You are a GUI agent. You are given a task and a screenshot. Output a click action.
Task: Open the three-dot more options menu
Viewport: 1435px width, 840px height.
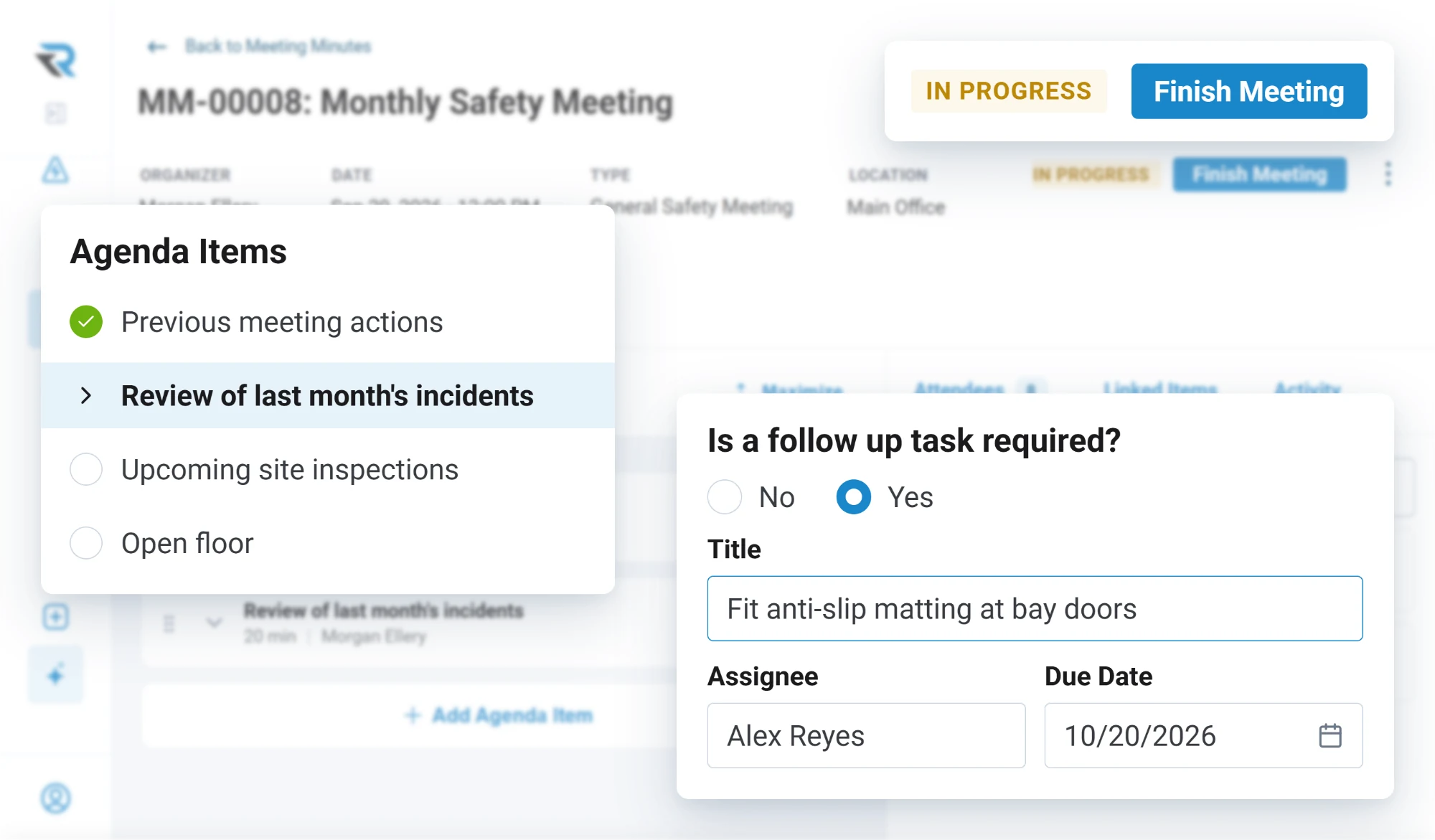[1388, 174]
